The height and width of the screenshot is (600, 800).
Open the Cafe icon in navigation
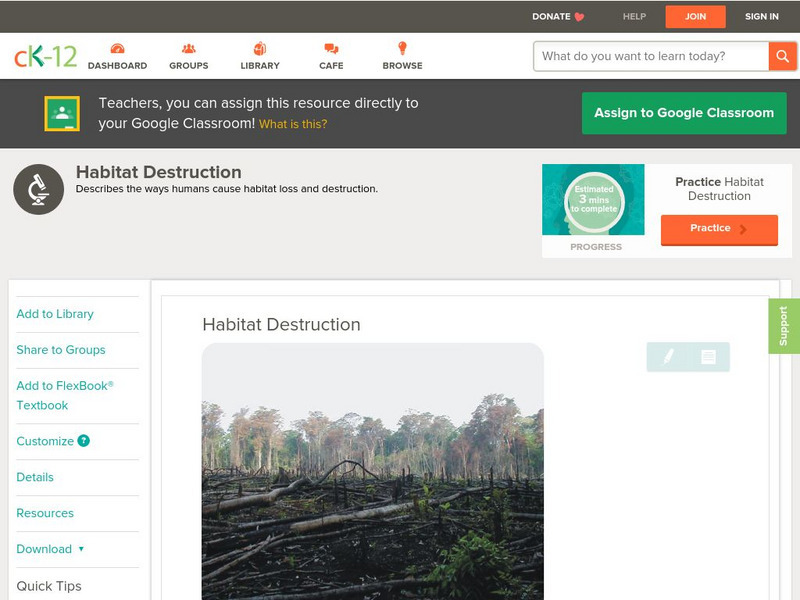click(331, 49)
